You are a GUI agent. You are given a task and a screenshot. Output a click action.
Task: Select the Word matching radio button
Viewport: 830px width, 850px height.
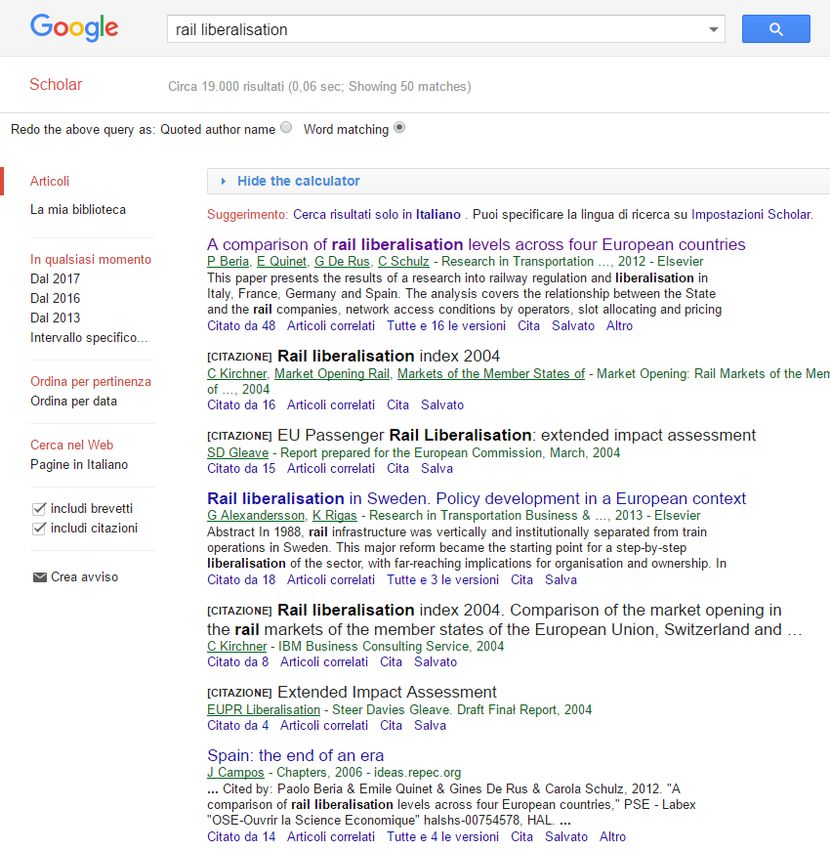400,127
